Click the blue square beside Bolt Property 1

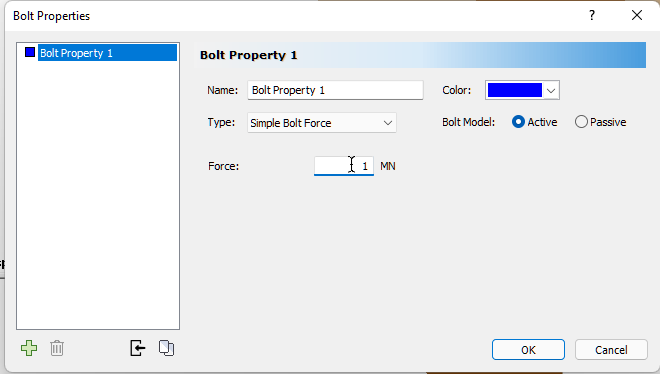pyautogui.click(x=30, y=52)
